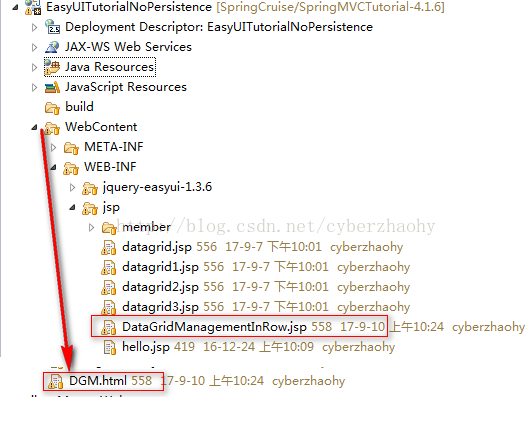This screenshot has height=430, width=532.
Task: Expand the member folder
Action: click(x=91, y=227)
